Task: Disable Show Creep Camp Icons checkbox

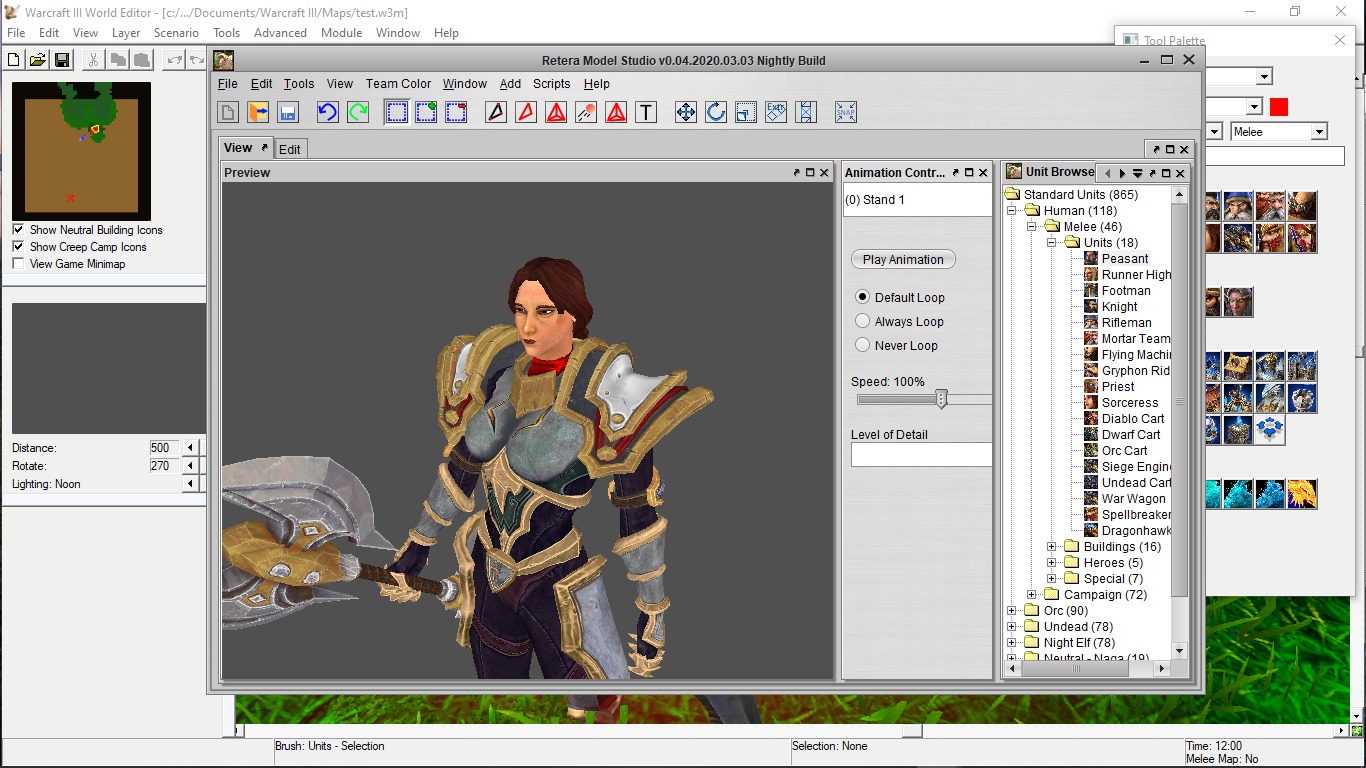Action: point(18,247)
